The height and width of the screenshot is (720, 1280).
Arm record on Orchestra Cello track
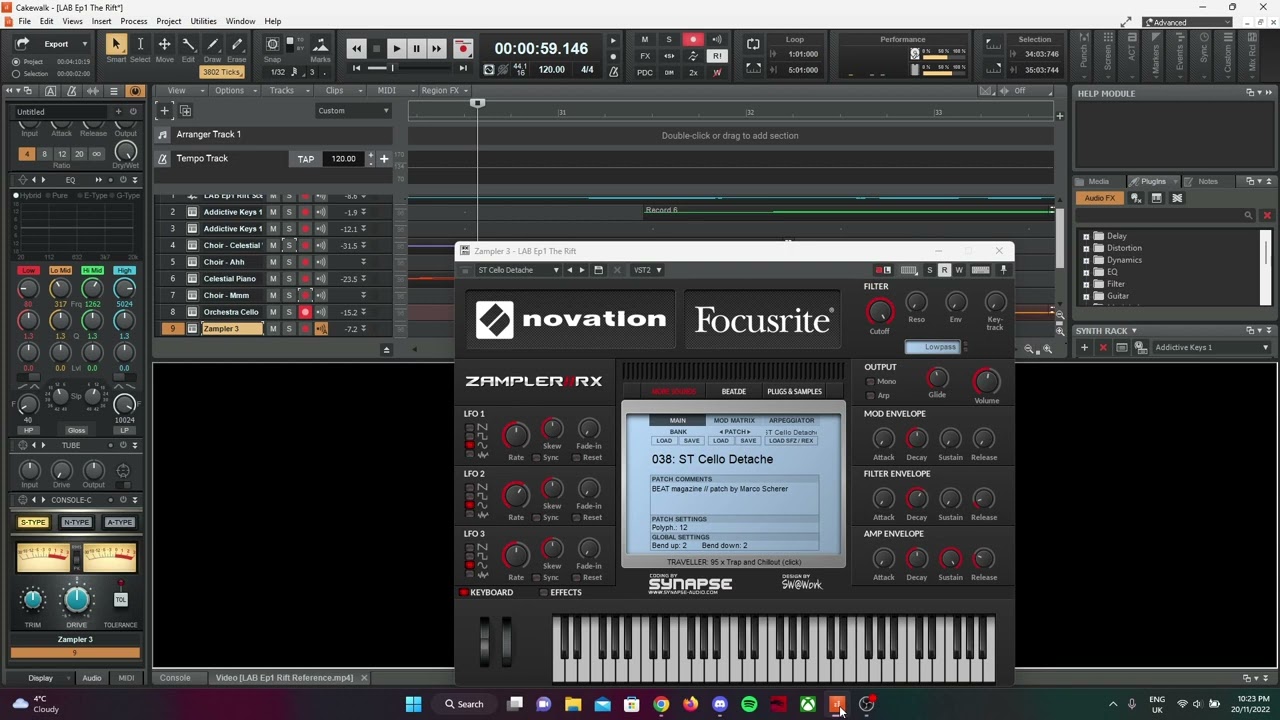coord(305,312)
